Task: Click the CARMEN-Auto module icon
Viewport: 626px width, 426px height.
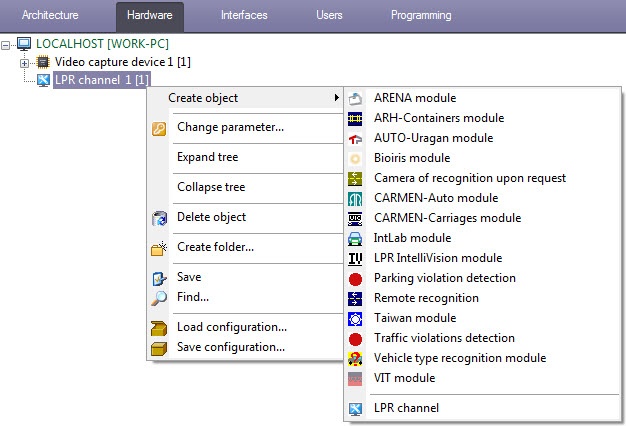Action: pos(355,198)
